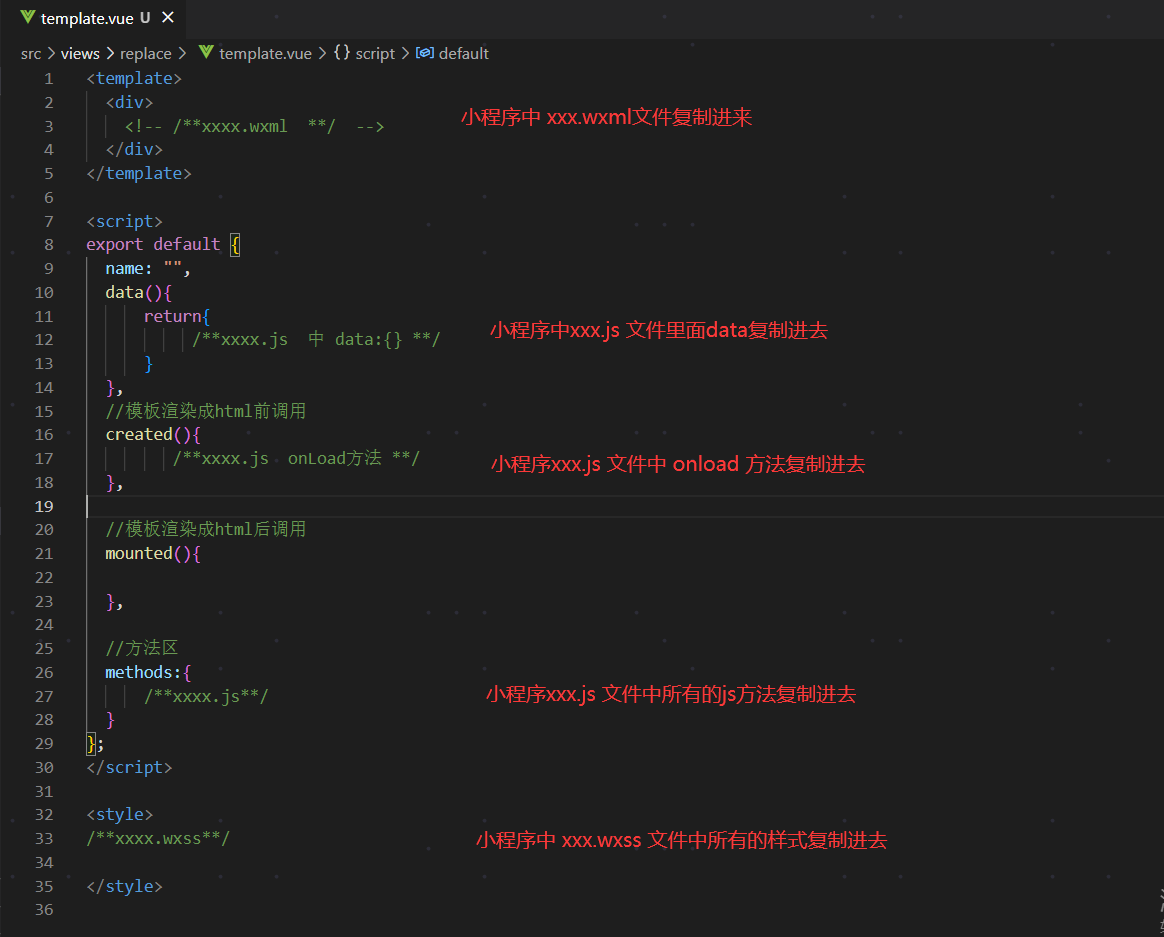1164x937 pixels.
Task: Click the Vue file icon in the breadcrumbs
Action: 206,53
